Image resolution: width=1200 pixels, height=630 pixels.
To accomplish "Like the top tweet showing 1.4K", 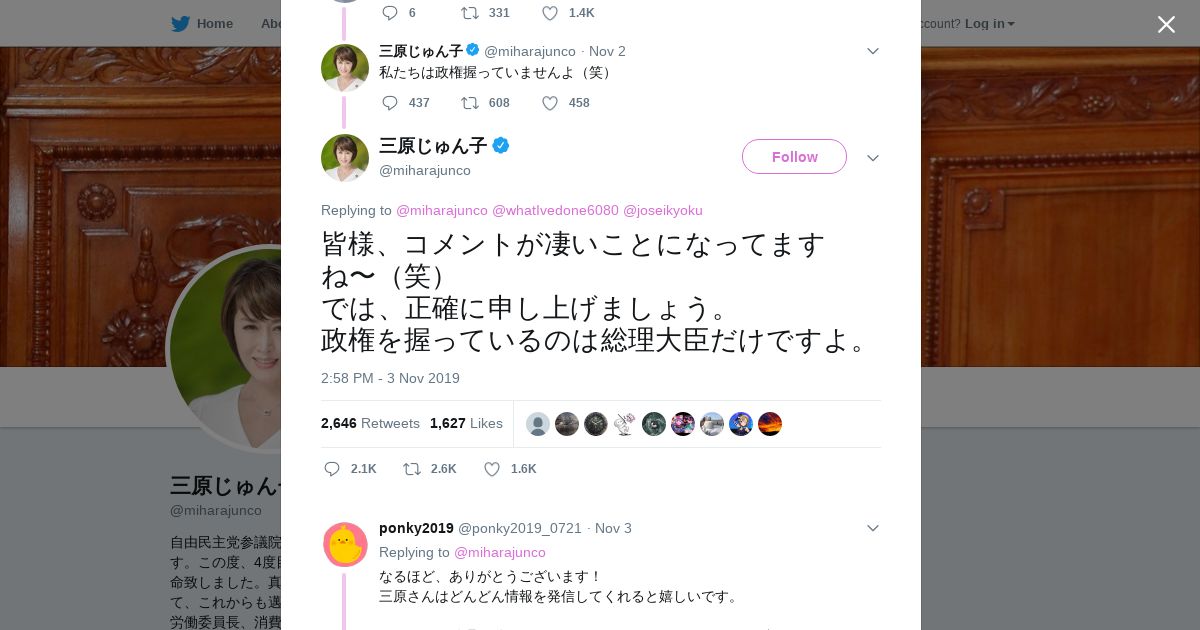I will pyautogui.click(x=550, y=13).
